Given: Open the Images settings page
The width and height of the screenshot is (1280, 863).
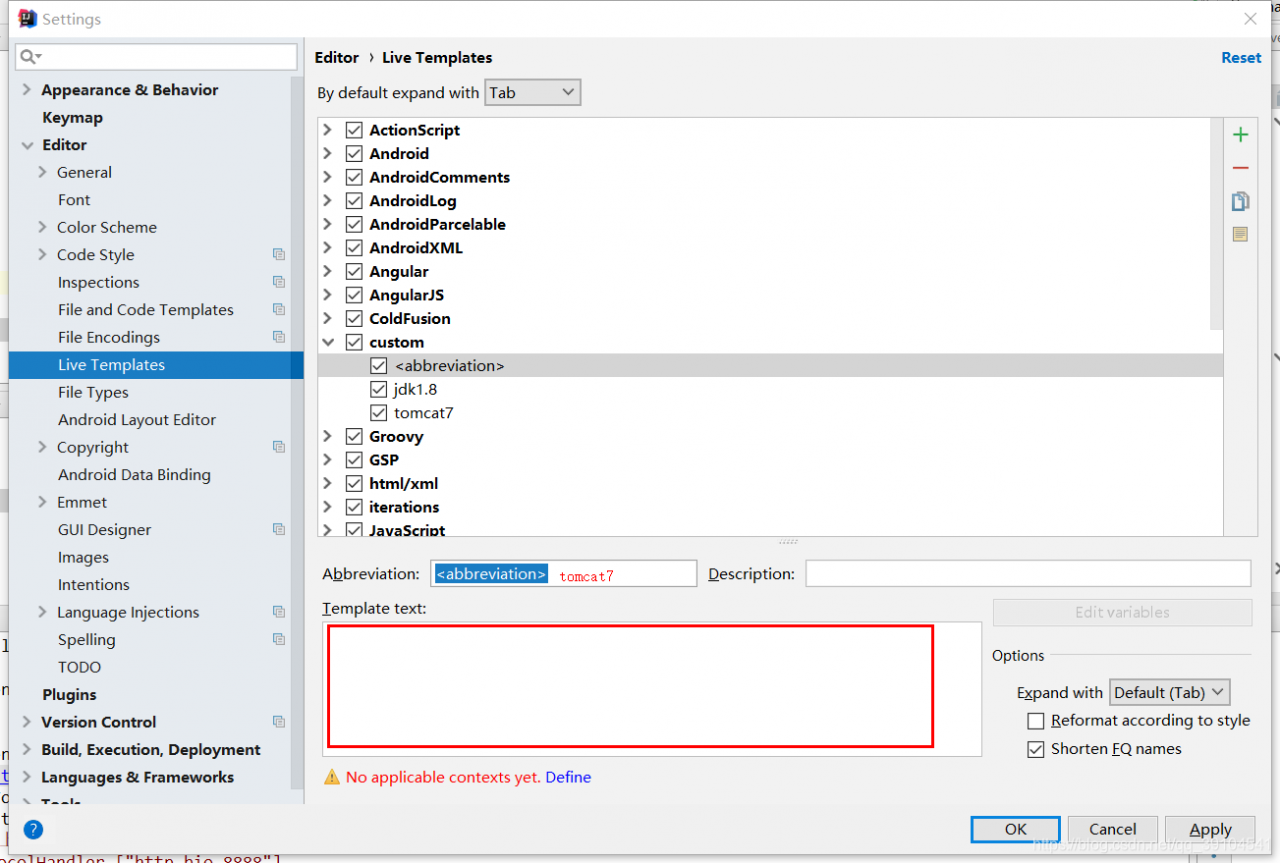Looking at the screenshot, I should [83, 557].
